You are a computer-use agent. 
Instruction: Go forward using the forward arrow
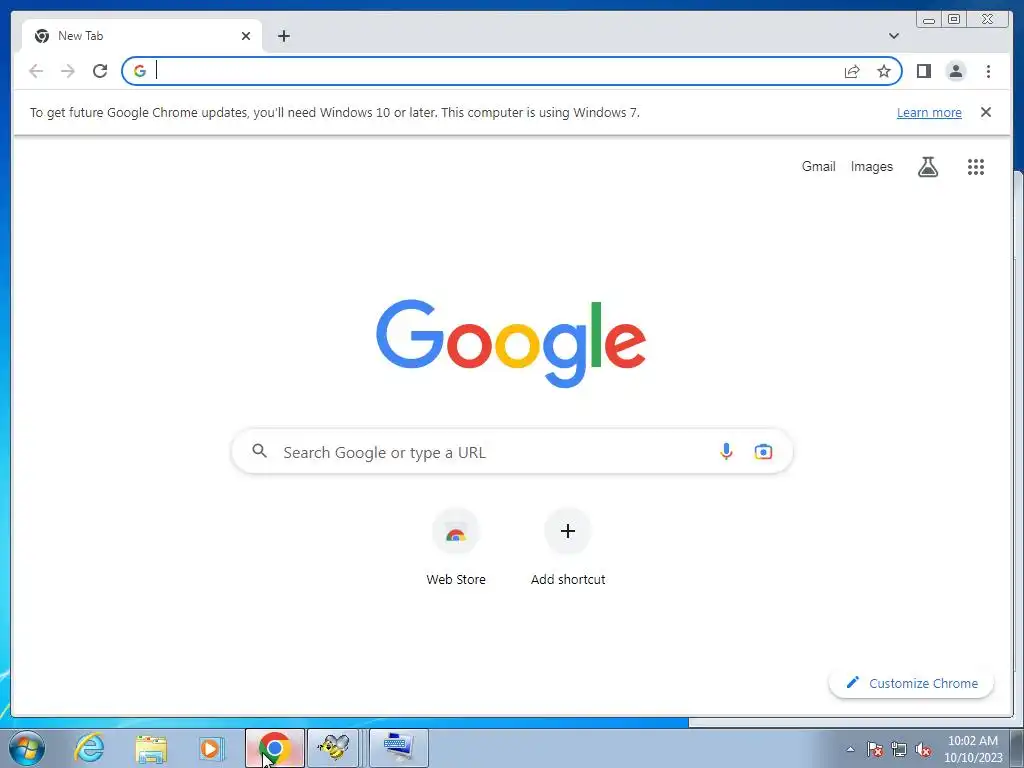tap(68, 71)
